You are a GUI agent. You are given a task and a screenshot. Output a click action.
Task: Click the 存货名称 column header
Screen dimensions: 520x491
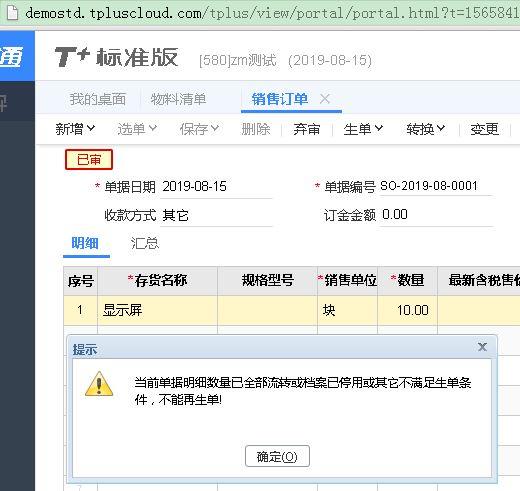157,281
